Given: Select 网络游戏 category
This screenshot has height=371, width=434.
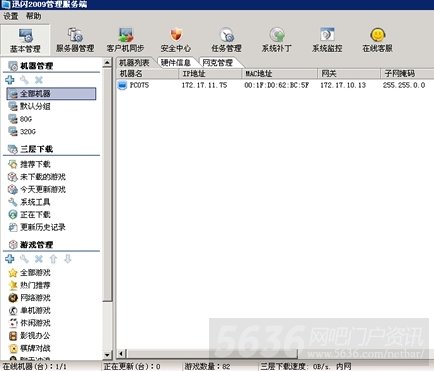Looking at the screenshot, I should 29,298.
